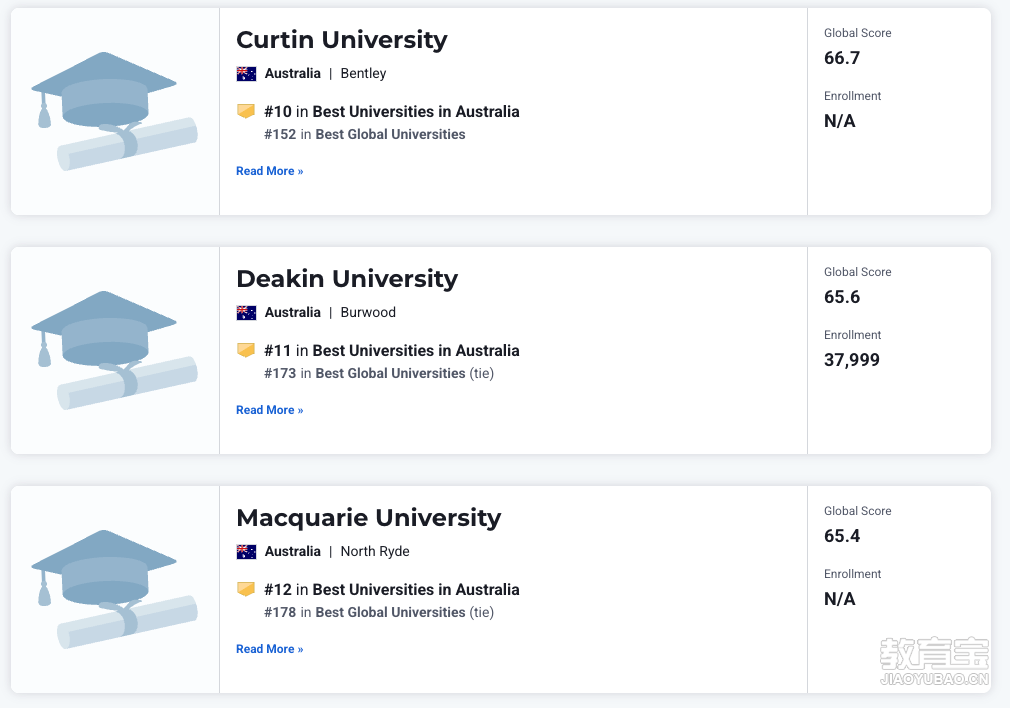Click the gold badge icon beside #10 ranking

click(245, 111)
